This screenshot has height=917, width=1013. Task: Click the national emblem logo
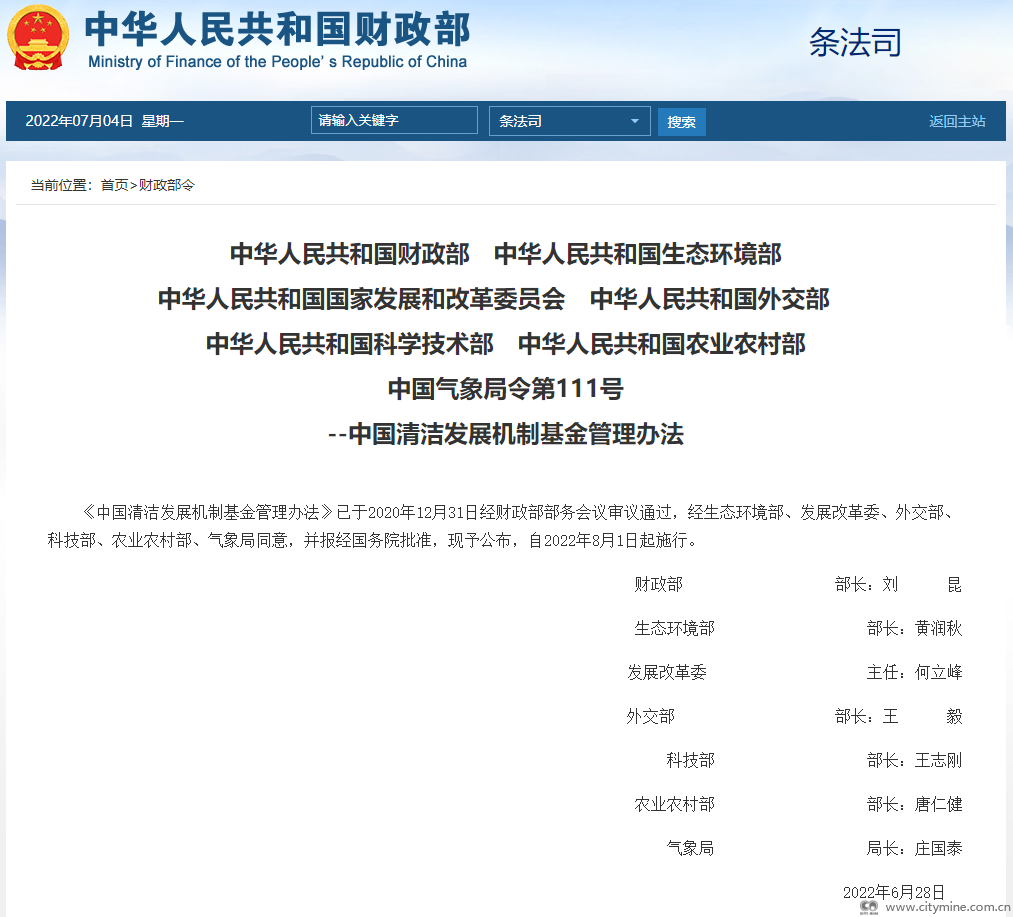(39, 37)
